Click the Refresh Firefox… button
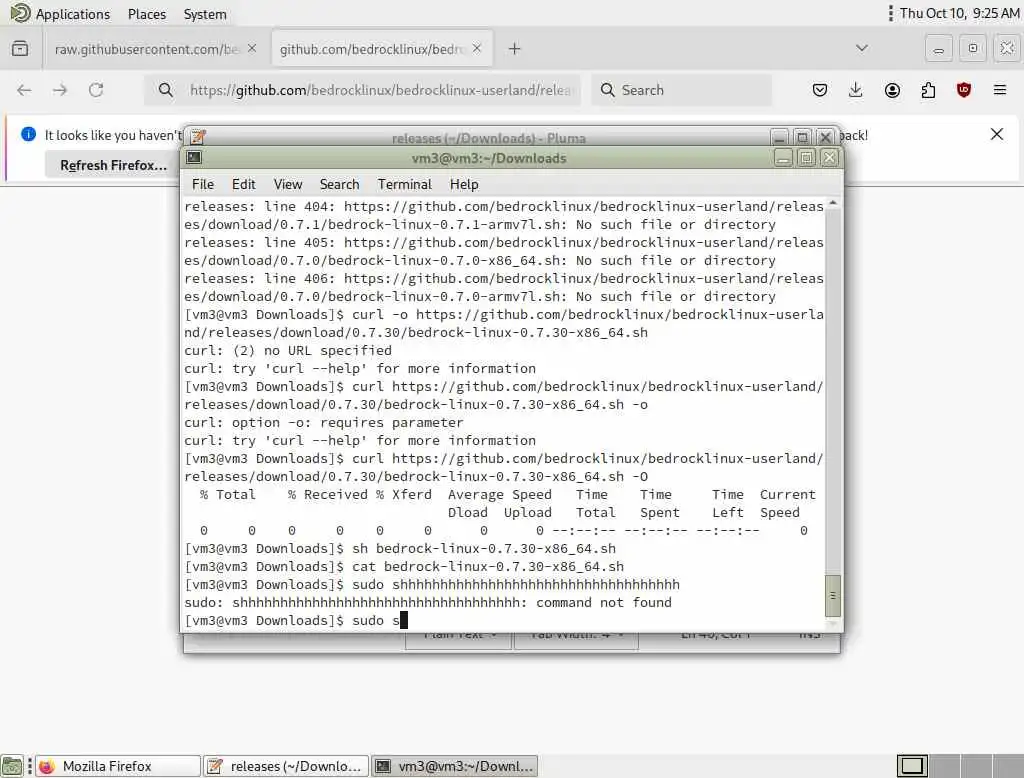This screenshot has width=1024, height=778. click(x=114, y=165)
